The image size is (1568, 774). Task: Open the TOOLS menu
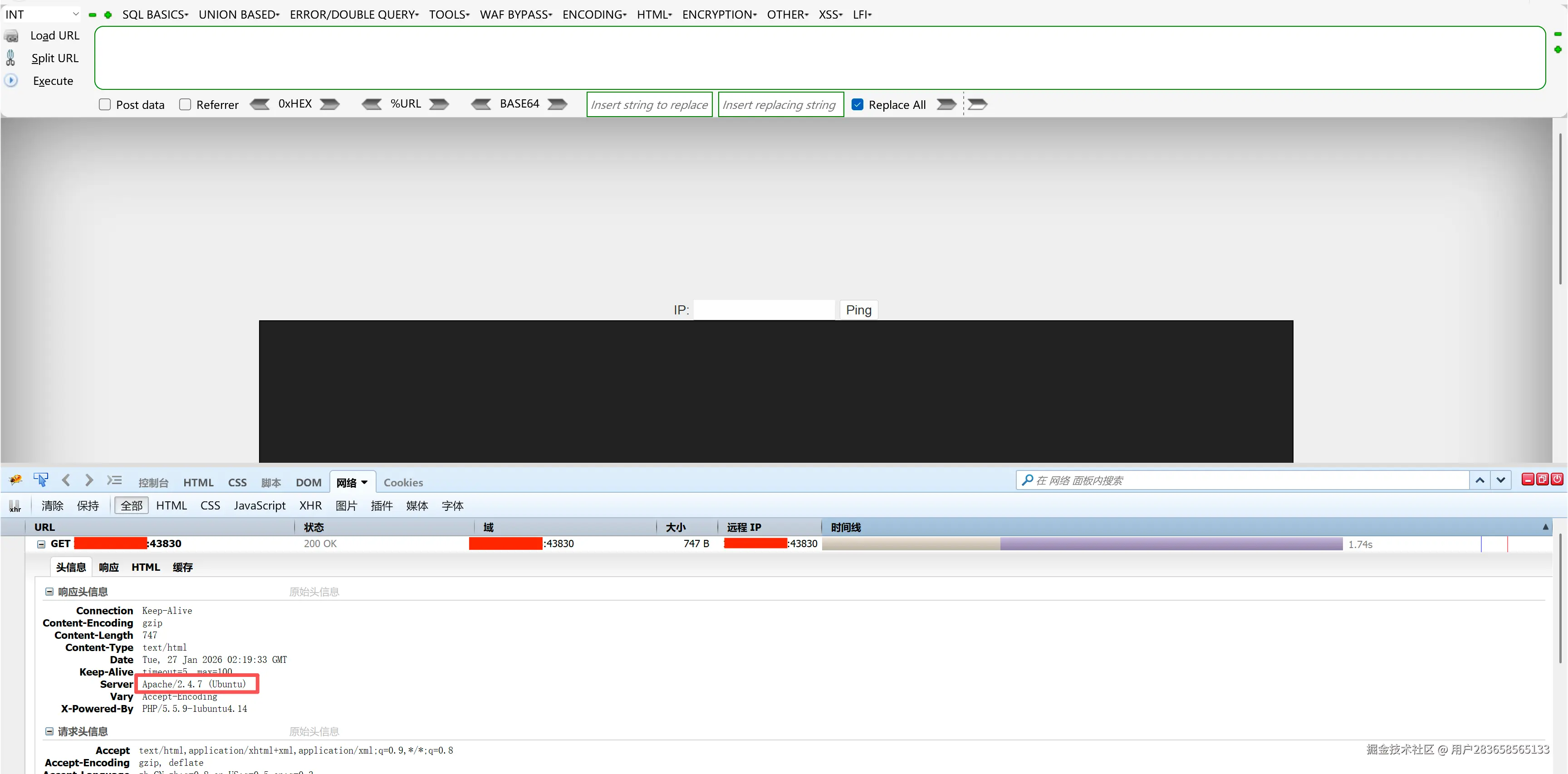pos(449,15)
